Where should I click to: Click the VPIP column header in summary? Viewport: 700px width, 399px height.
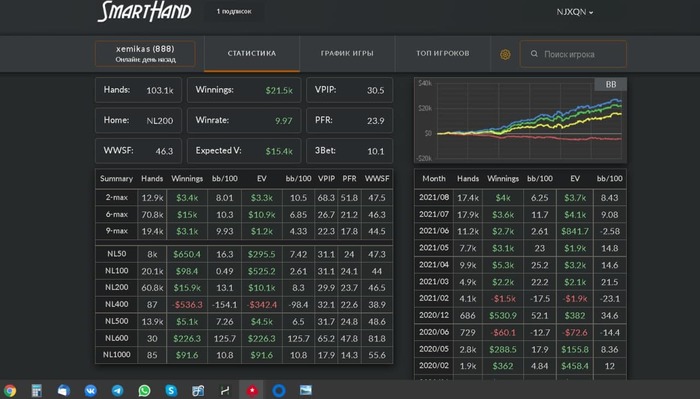pos(326,179)
